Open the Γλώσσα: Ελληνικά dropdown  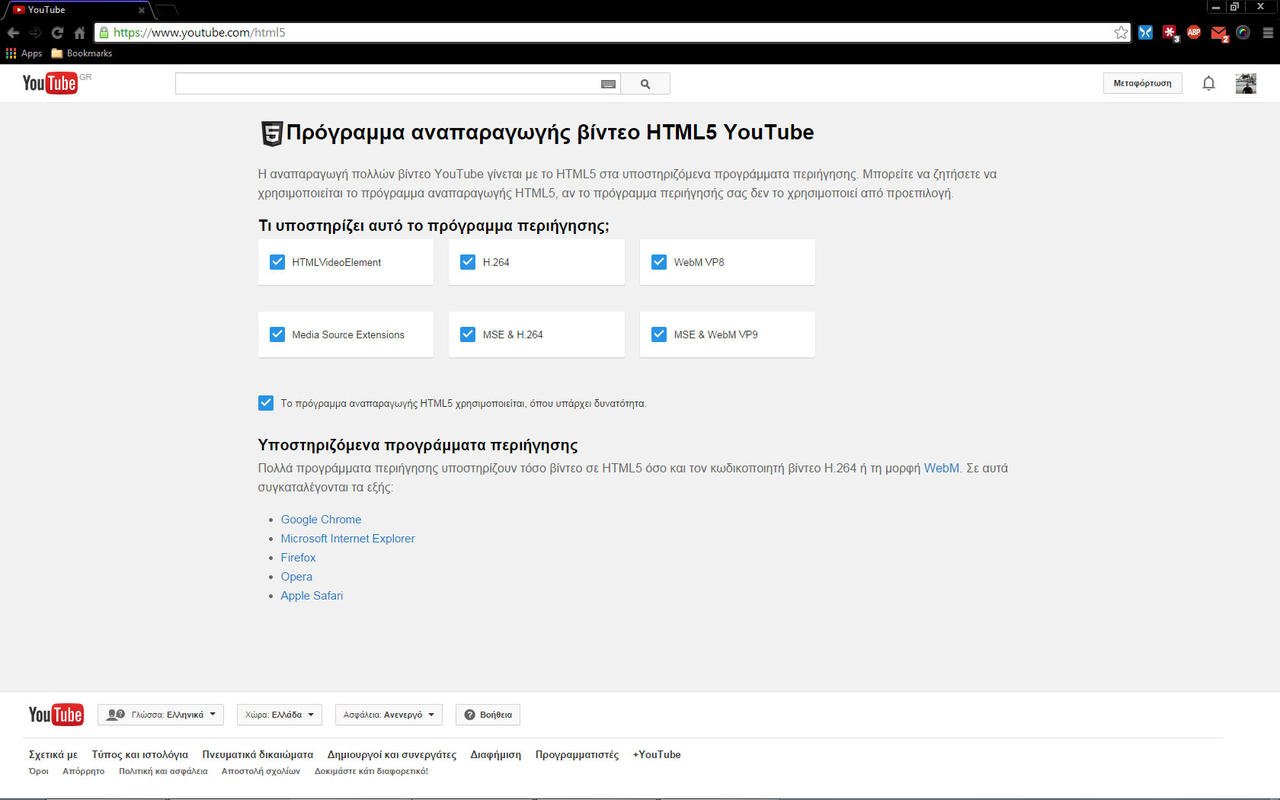click(x=161, y=715)
